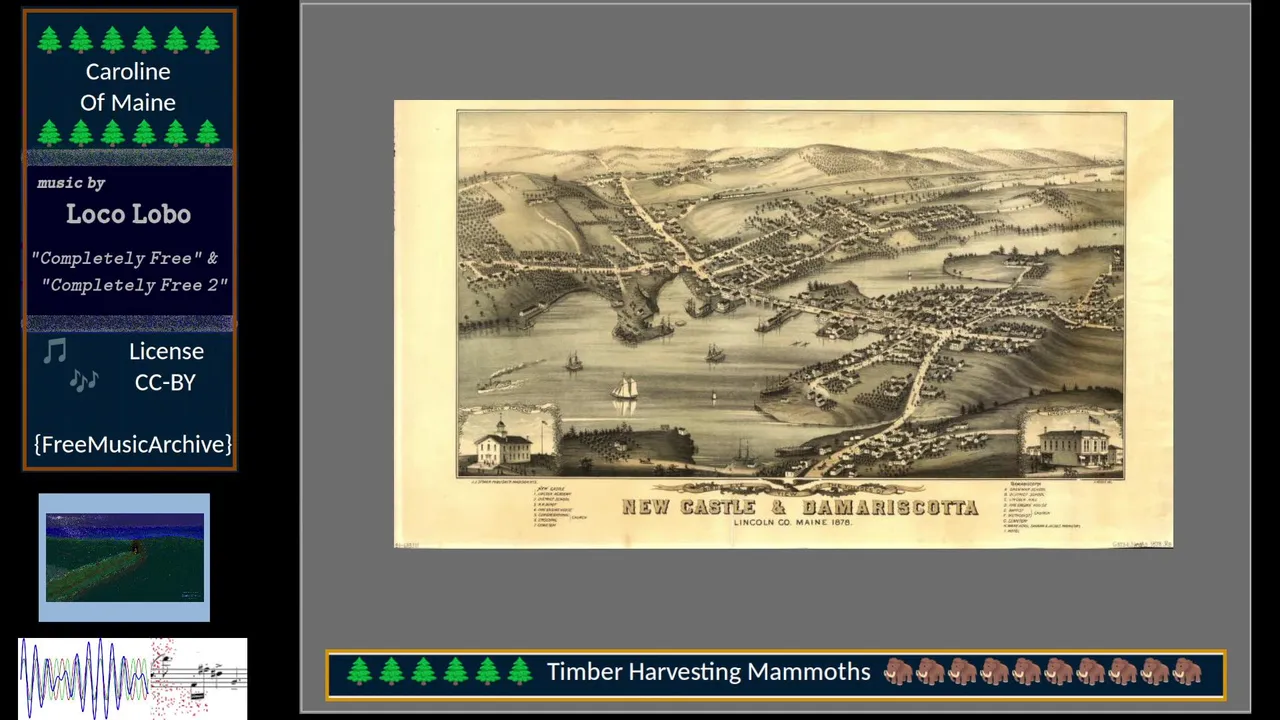Click the 'NEW CASTLE & DAMARISCOTTA' map title
The width and height of the screenshot is (1280, 720).
click(800, 508)
